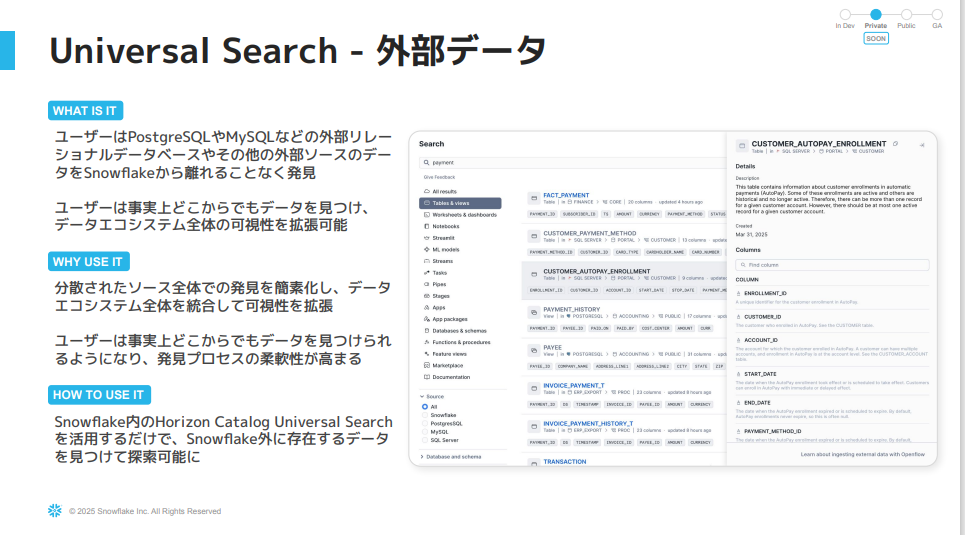The image size is (965, 535).
Task: Click the table icon beside FACT_PAYMENT
Action: tap(534, 198)
